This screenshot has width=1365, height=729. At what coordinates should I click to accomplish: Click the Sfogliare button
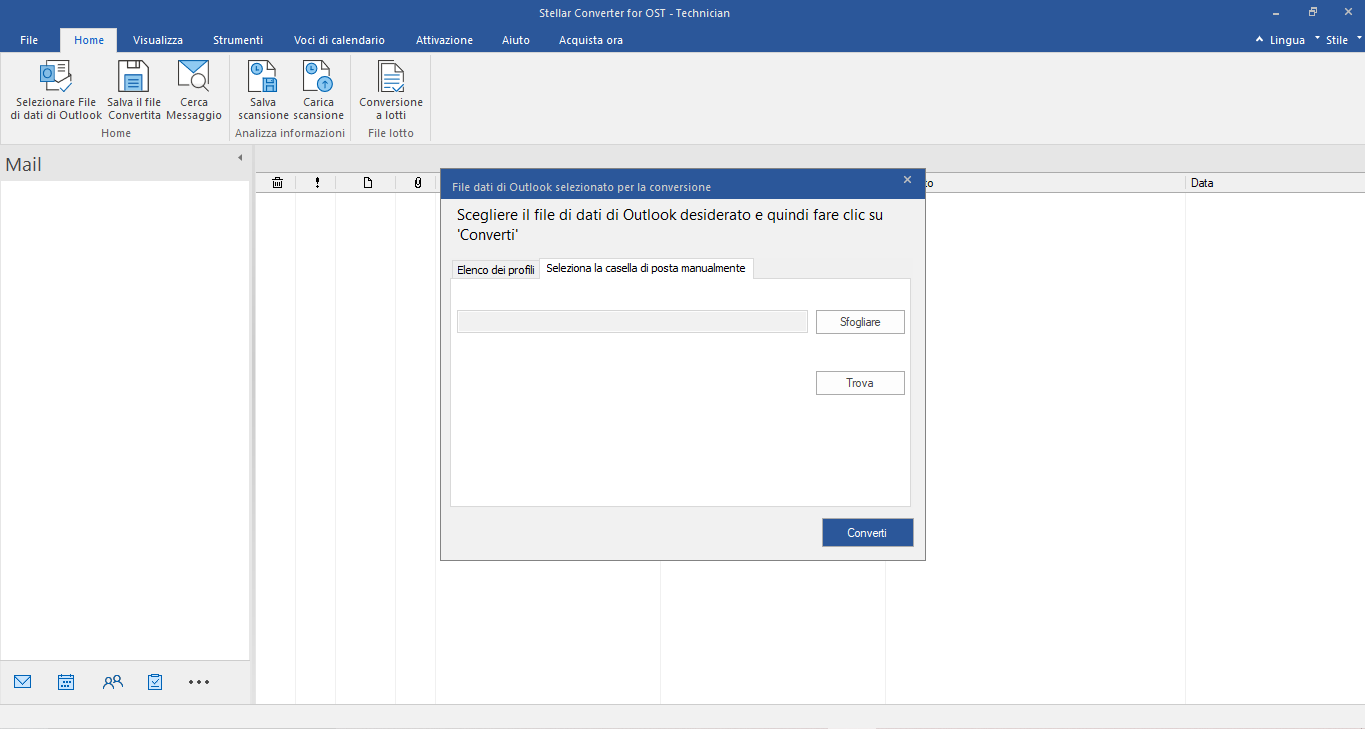[860, 322]
